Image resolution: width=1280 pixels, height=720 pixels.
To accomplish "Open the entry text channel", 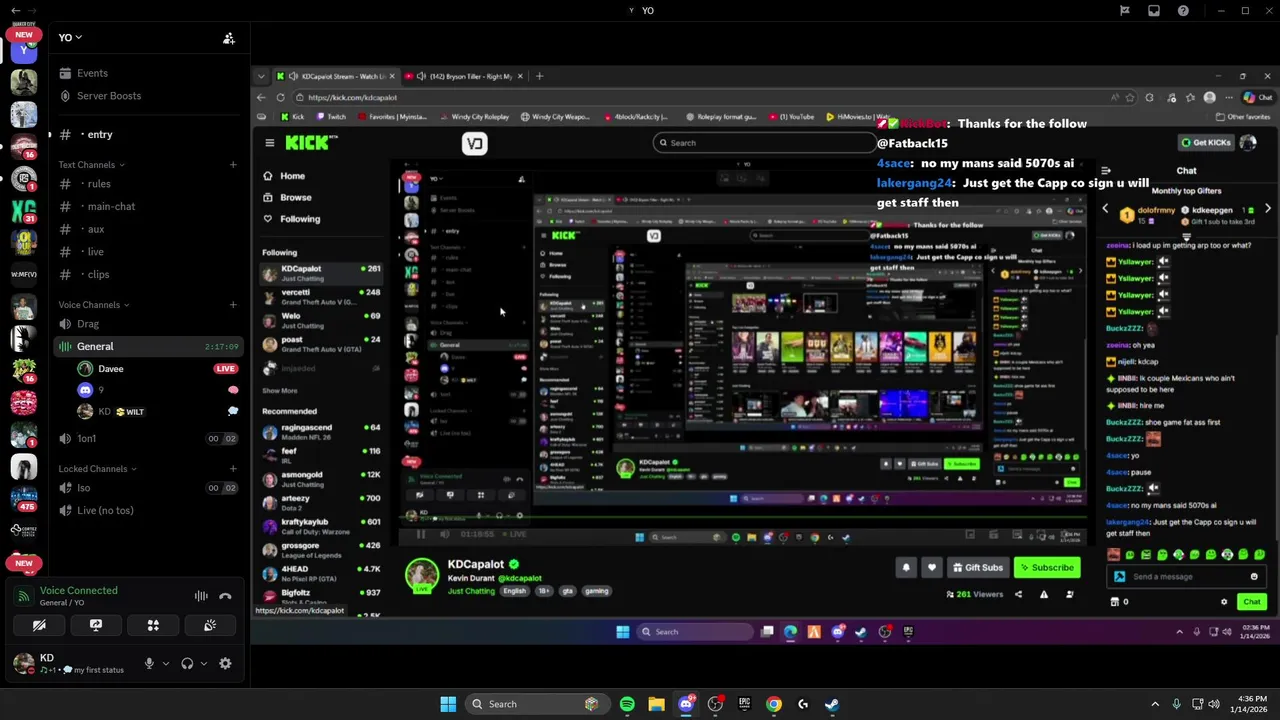I will pos(147,134).
